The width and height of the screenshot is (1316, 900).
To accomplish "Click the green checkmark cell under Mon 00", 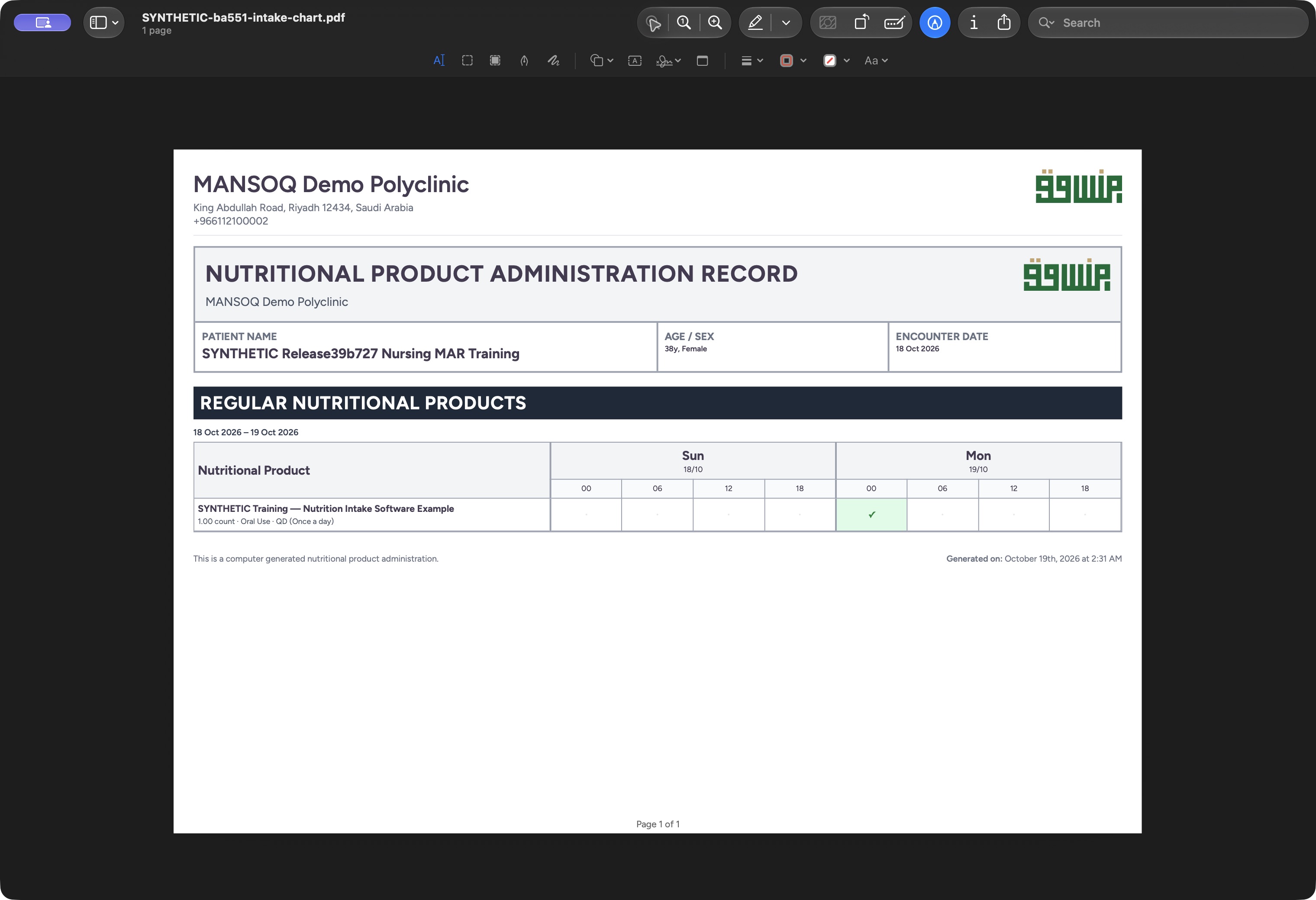I will click(871, 514).
